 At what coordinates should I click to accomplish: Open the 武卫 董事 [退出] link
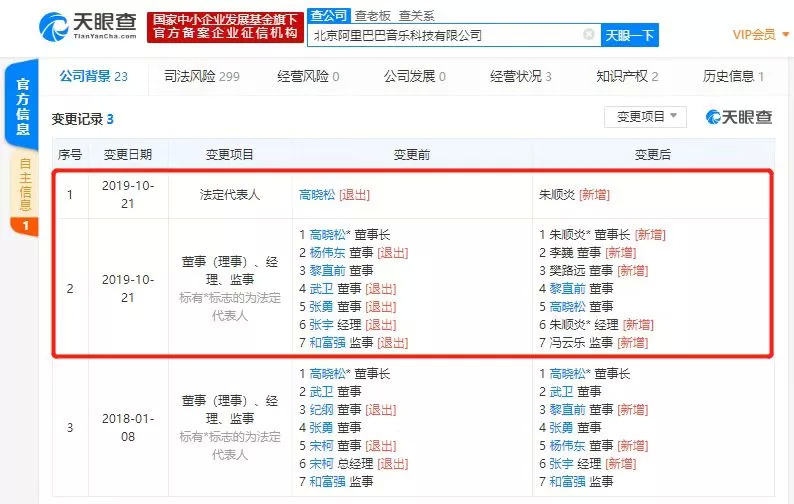coord(352,289)
